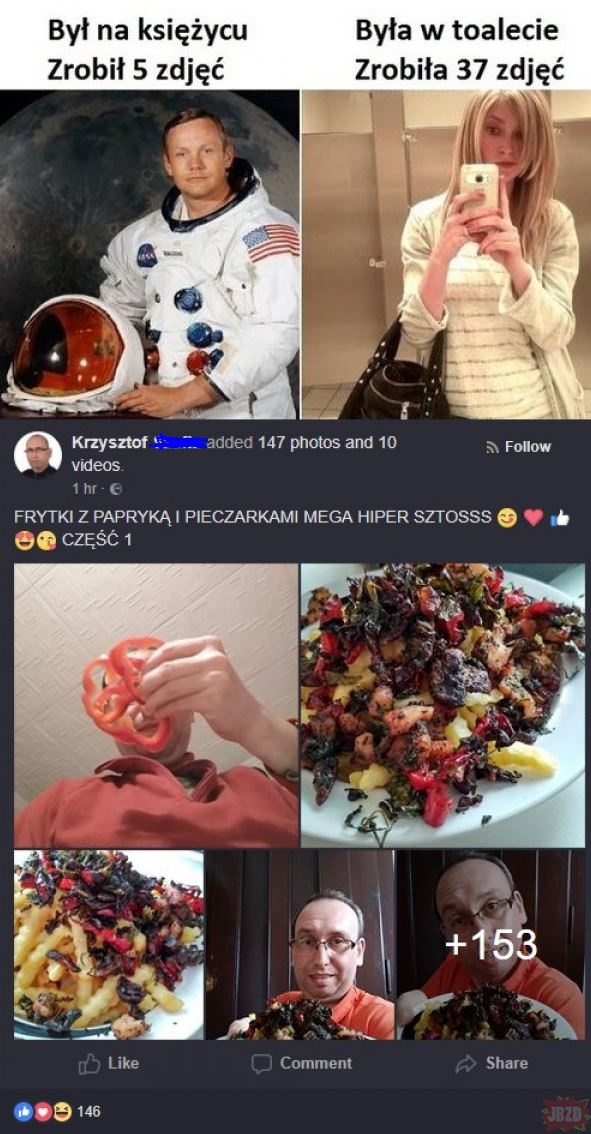Click the Share arrow icon
This screenshot has width=591, height=1134.
click(464, 1063)
